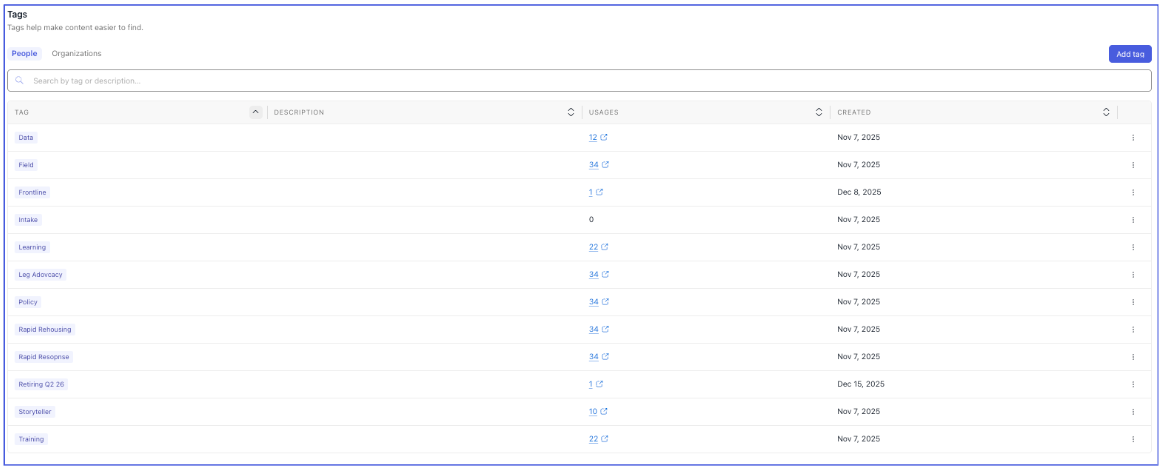
Task: Focus the Search by tag or description field
Action: 581,80
